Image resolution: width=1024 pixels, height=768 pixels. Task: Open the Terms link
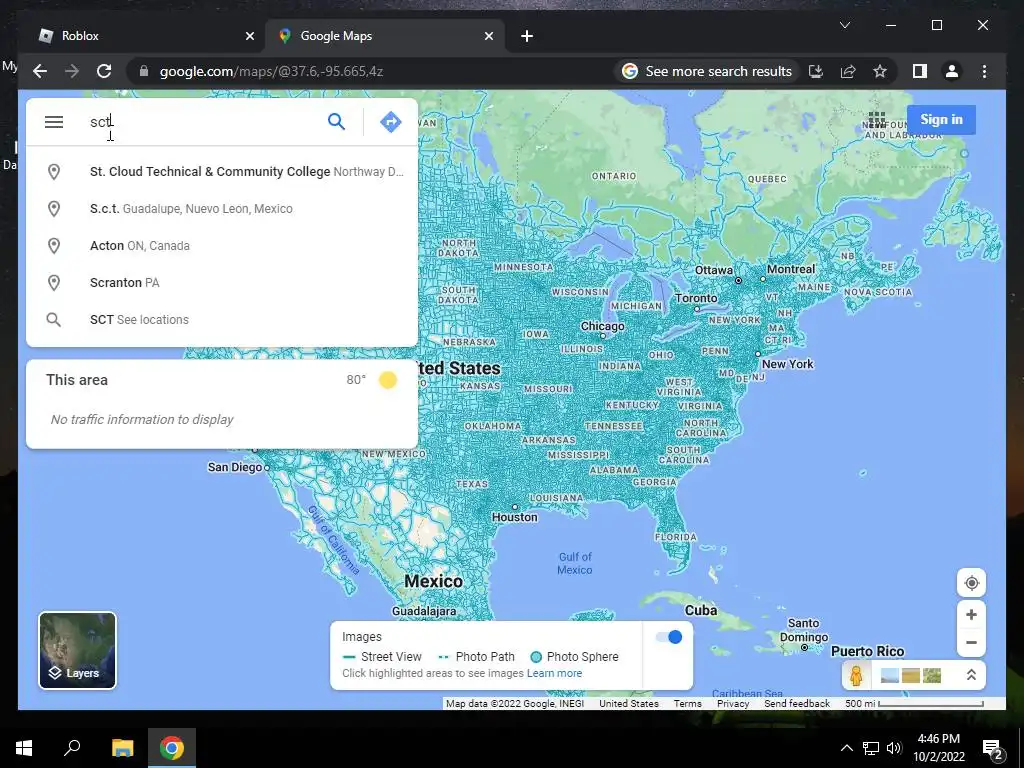click(x=688, y=703)
